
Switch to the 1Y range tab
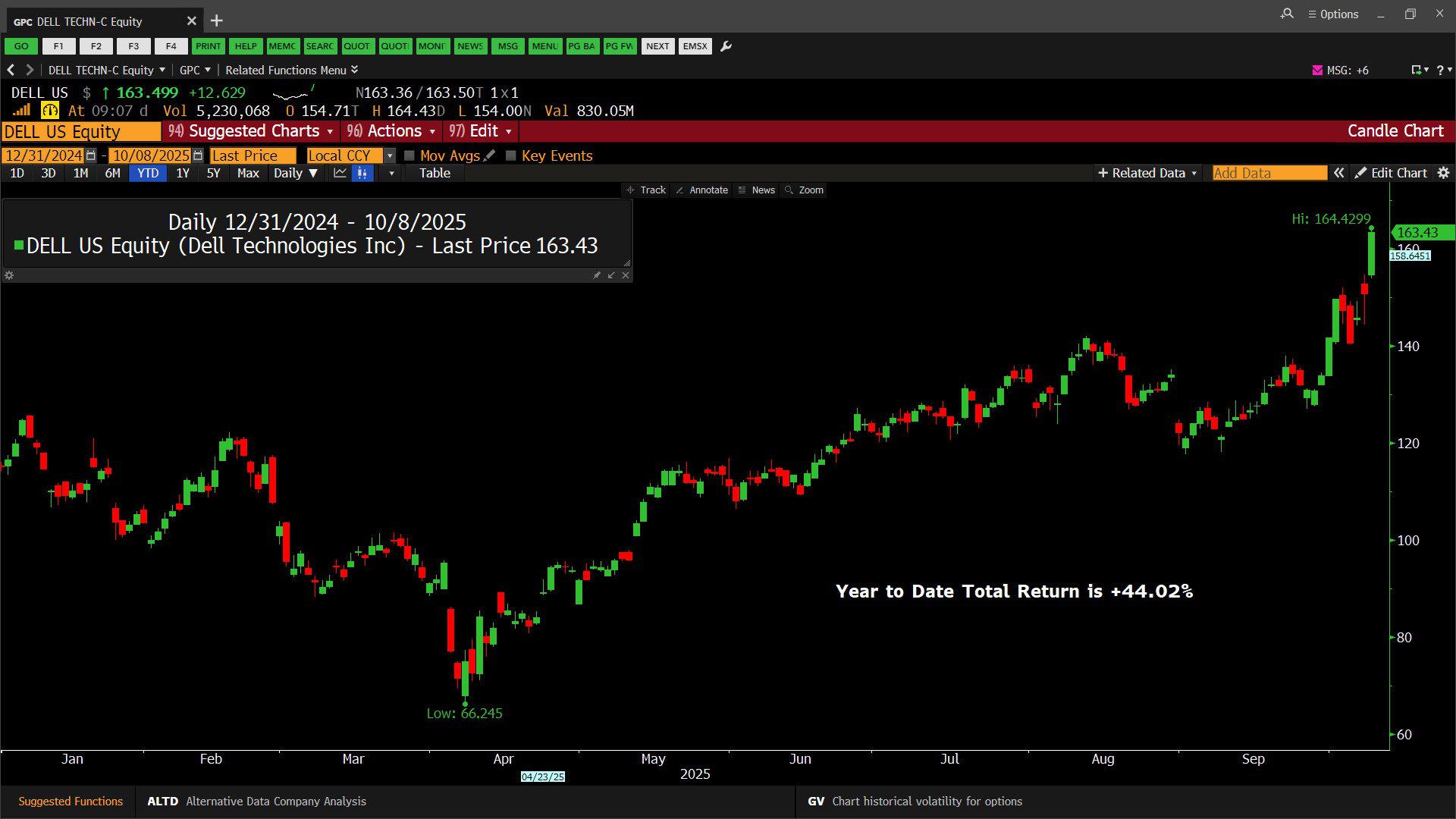[183, 173]
